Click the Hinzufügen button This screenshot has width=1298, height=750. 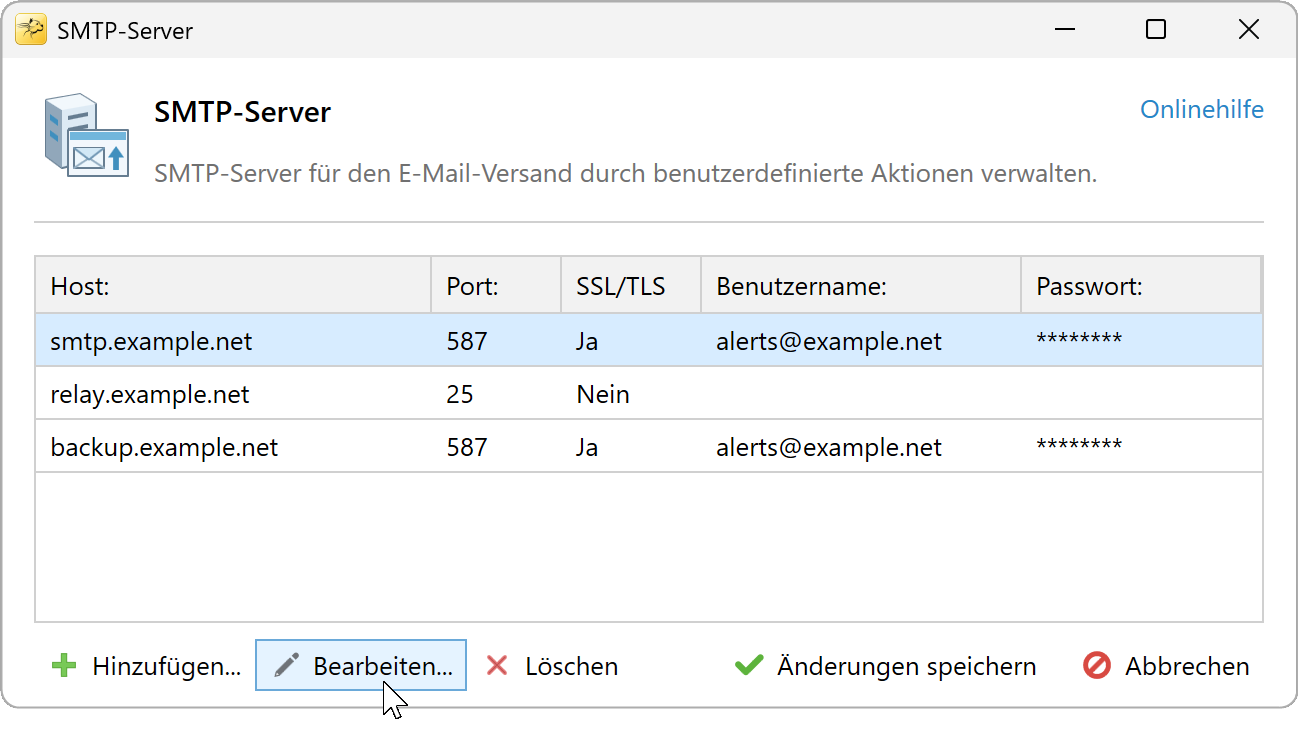(146, 666)
